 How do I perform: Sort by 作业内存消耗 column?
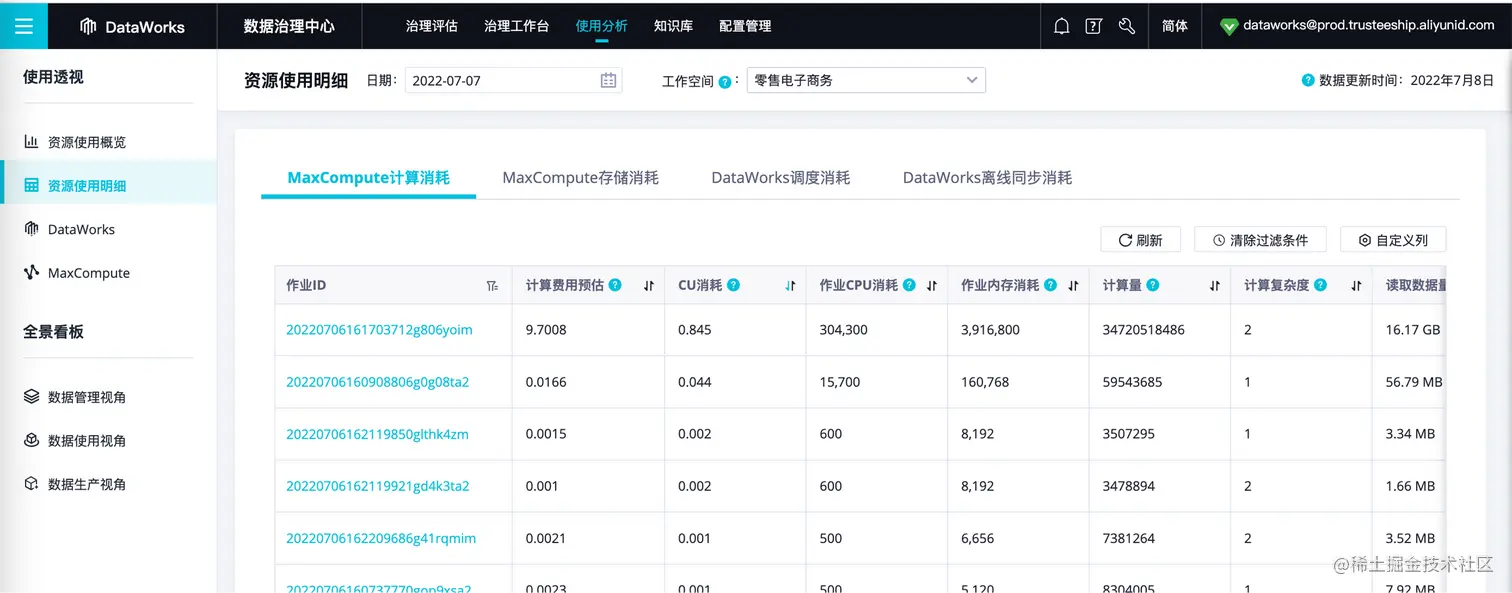[1073, 286]
